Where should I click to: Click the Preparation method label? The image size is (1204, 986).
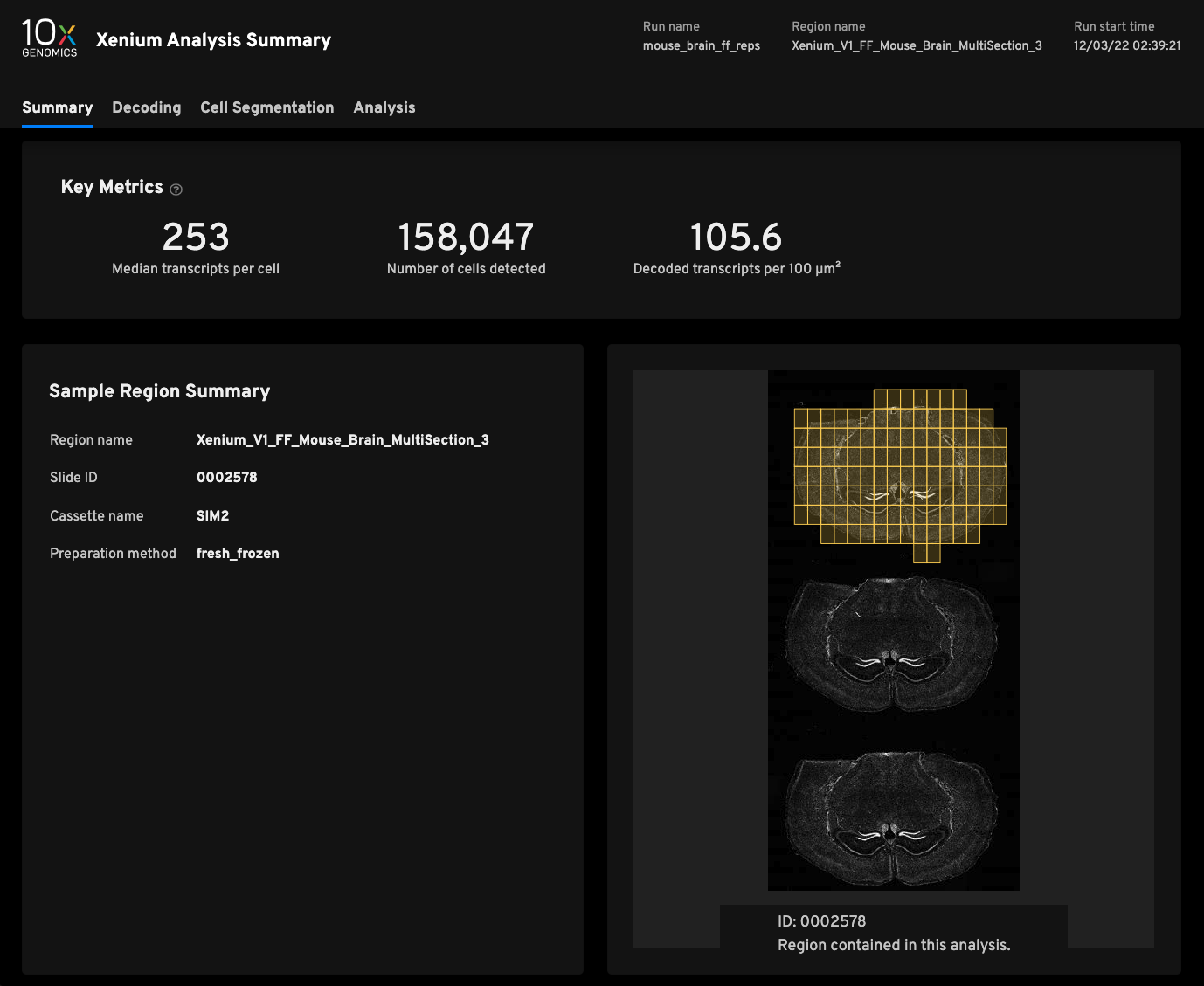(113, 554)
